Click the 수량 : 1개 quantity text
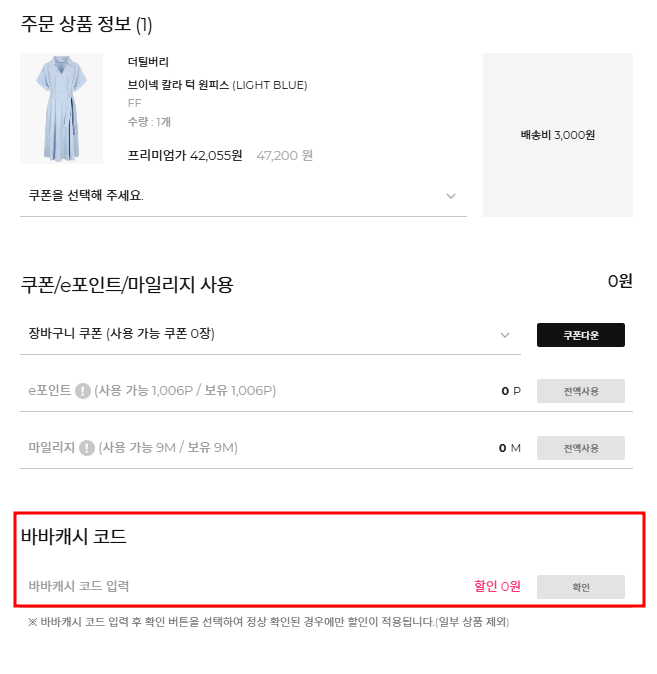The image size is (657, 674). [x=150, y=122]
